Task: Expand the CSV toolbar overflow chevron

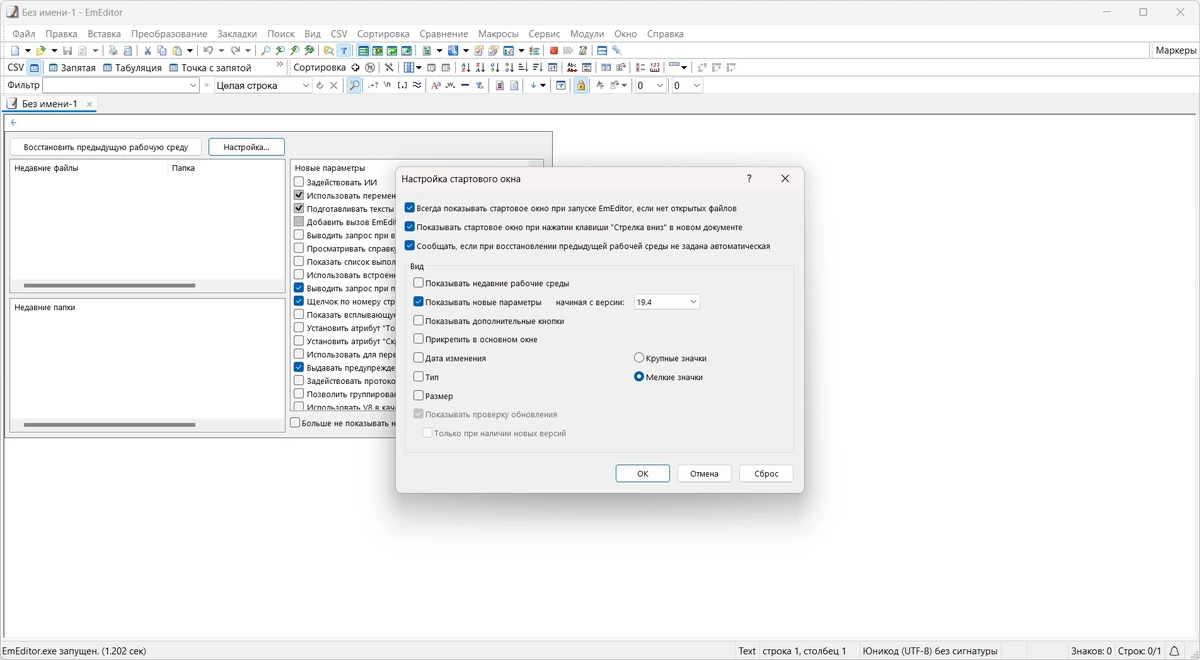Action: click(279, 65)
